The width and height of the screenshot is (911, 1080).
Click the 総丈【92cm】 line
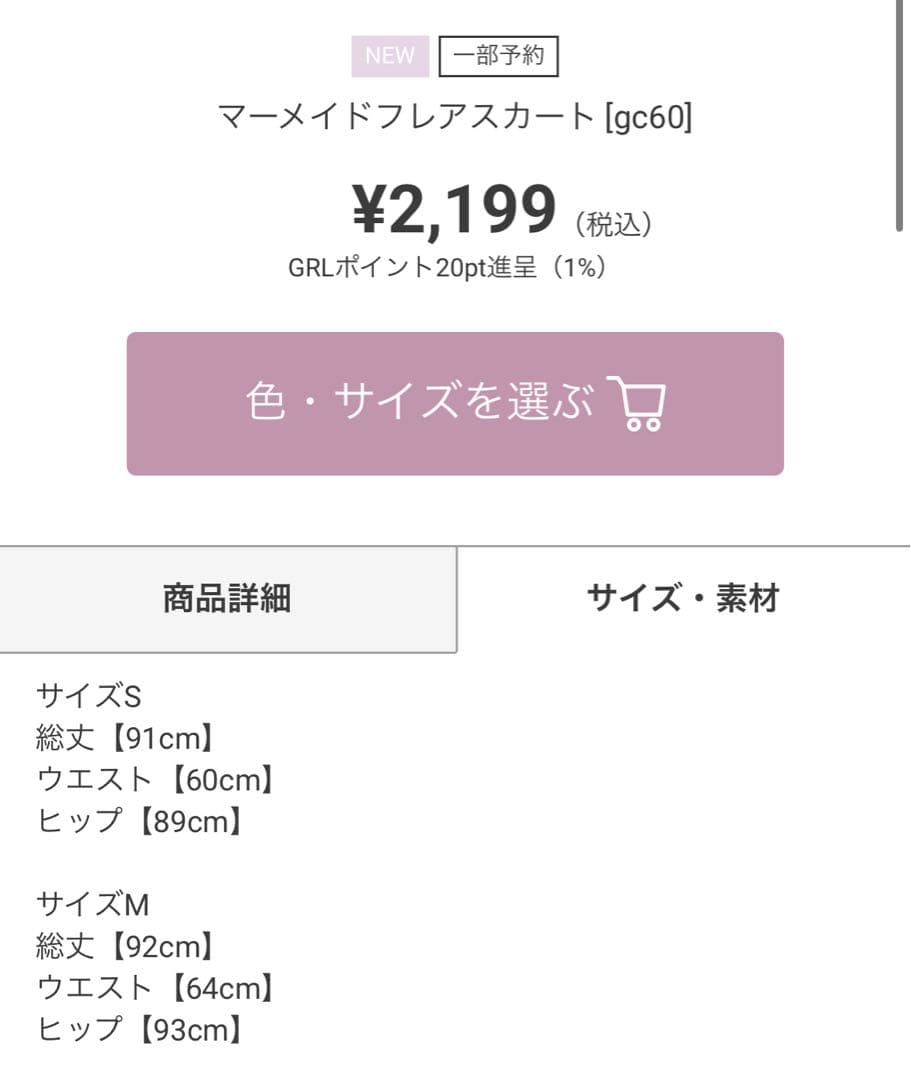pos(126,946)
